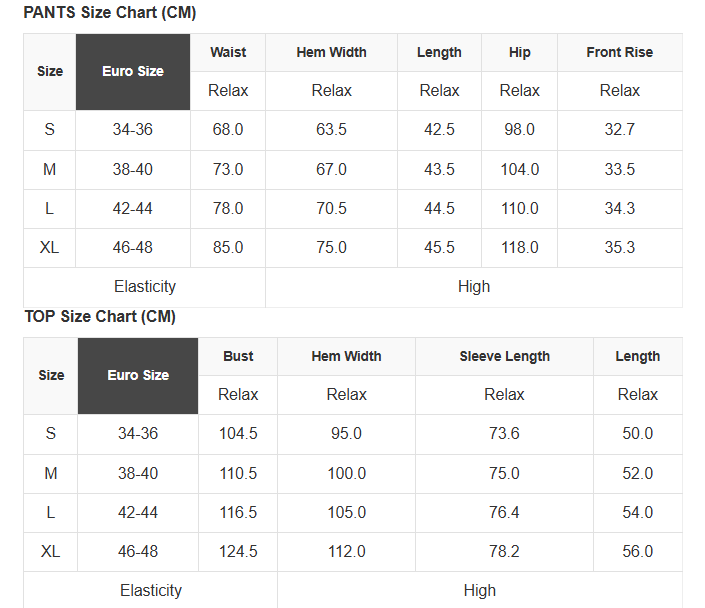705x608 pixels.
Task: Select the sleeve length value 76.4
Action: tap(504, 513)
